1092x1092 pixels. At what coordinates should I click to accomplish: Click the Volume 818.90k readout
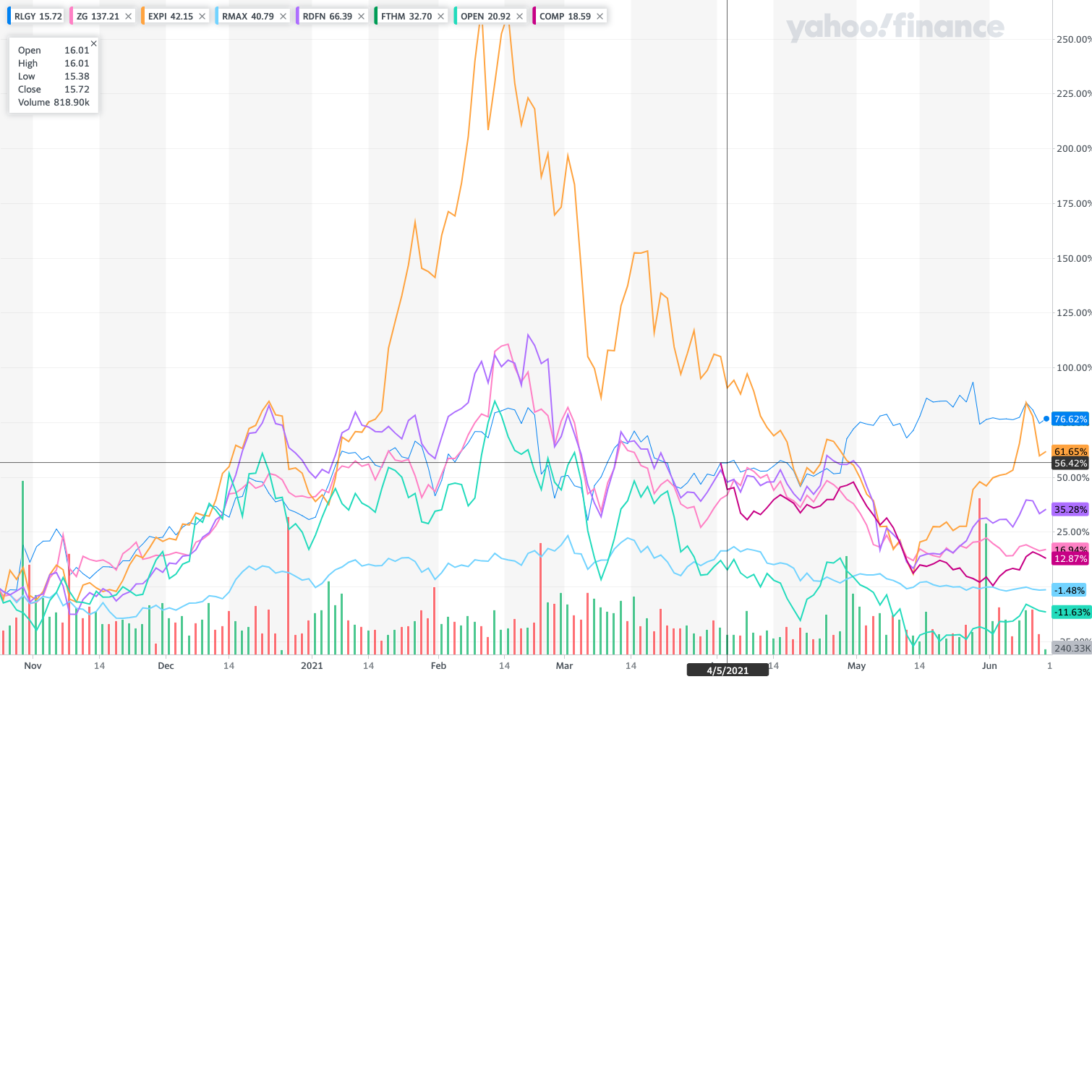54,102
